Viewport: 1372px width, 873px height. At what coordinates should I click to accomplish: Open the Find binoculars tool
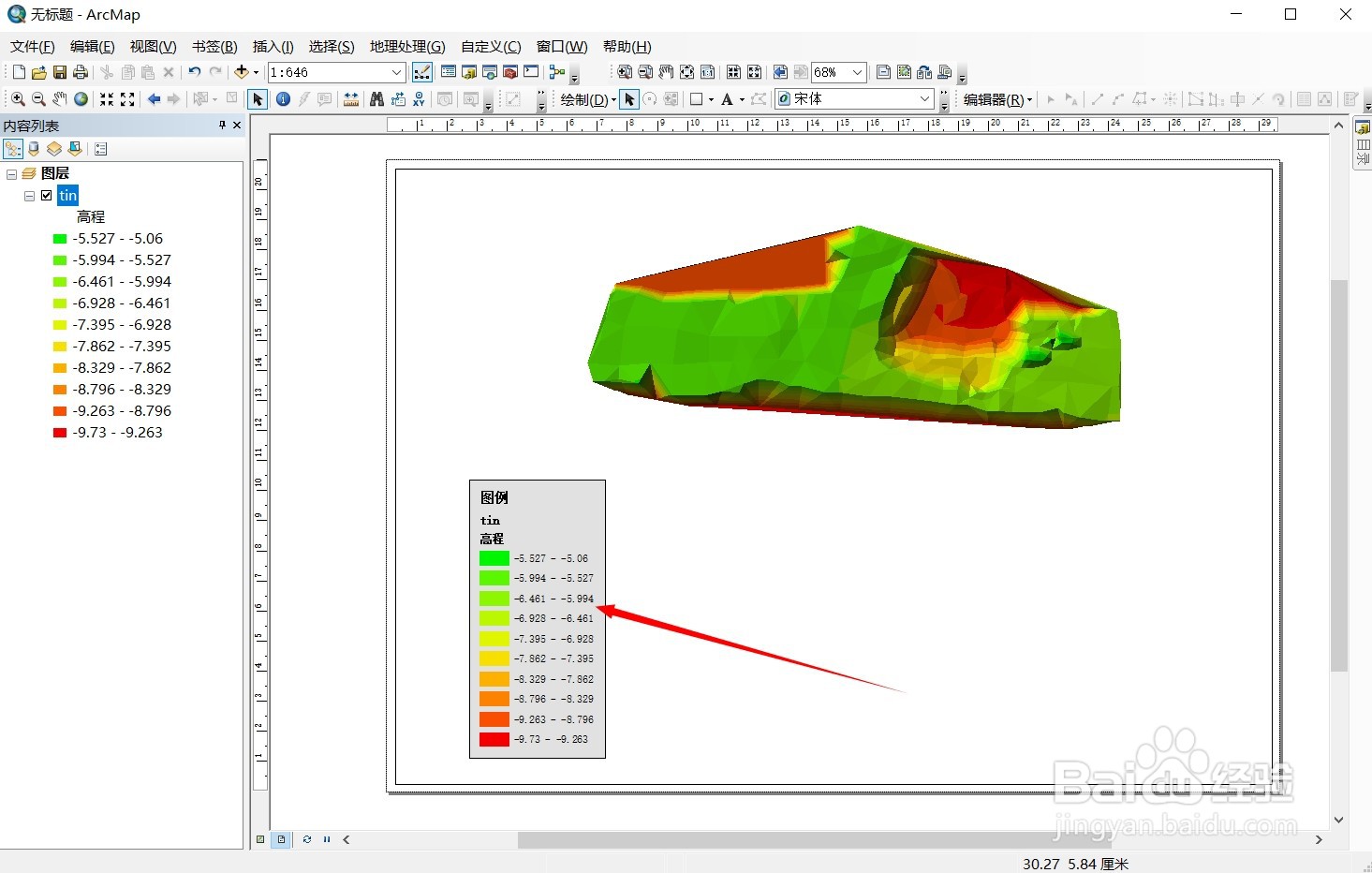pos(376,98)
